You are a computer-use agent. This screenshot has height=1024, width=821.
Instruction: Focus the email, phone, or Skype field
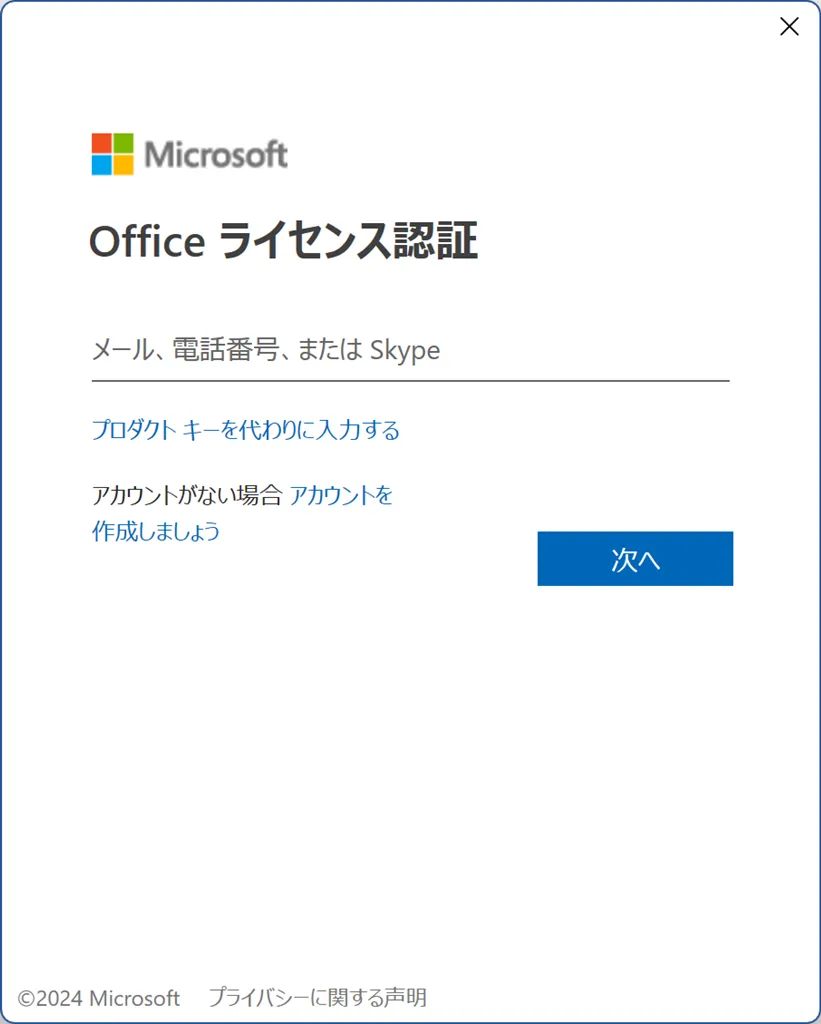tap(410, 351)
